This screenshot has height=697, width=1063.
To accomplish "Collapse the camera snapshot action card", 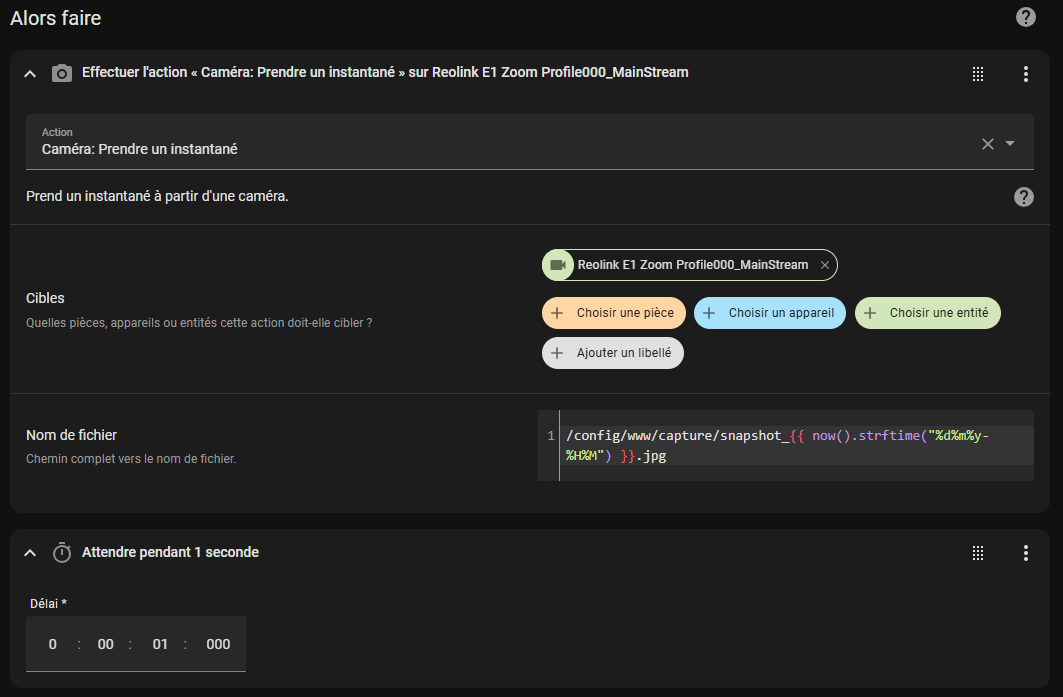I will click(30, 73).
